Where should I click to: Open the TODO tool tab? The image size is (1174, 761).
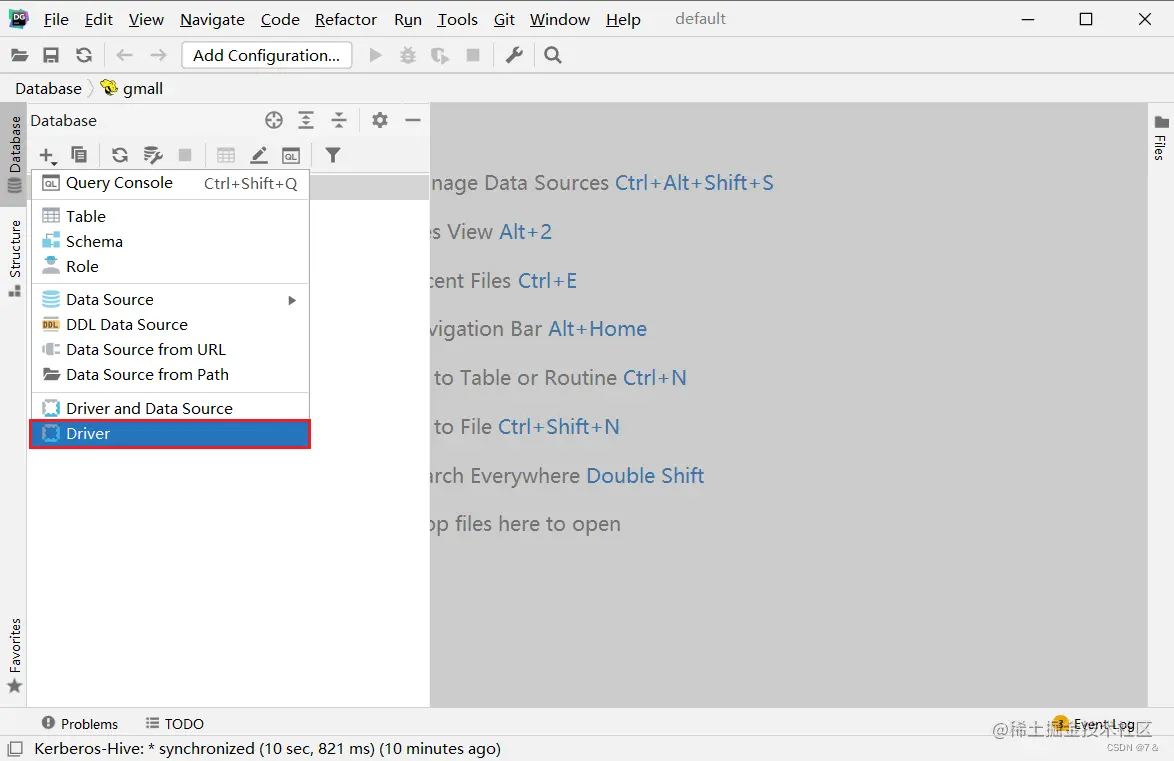(174, 724)
